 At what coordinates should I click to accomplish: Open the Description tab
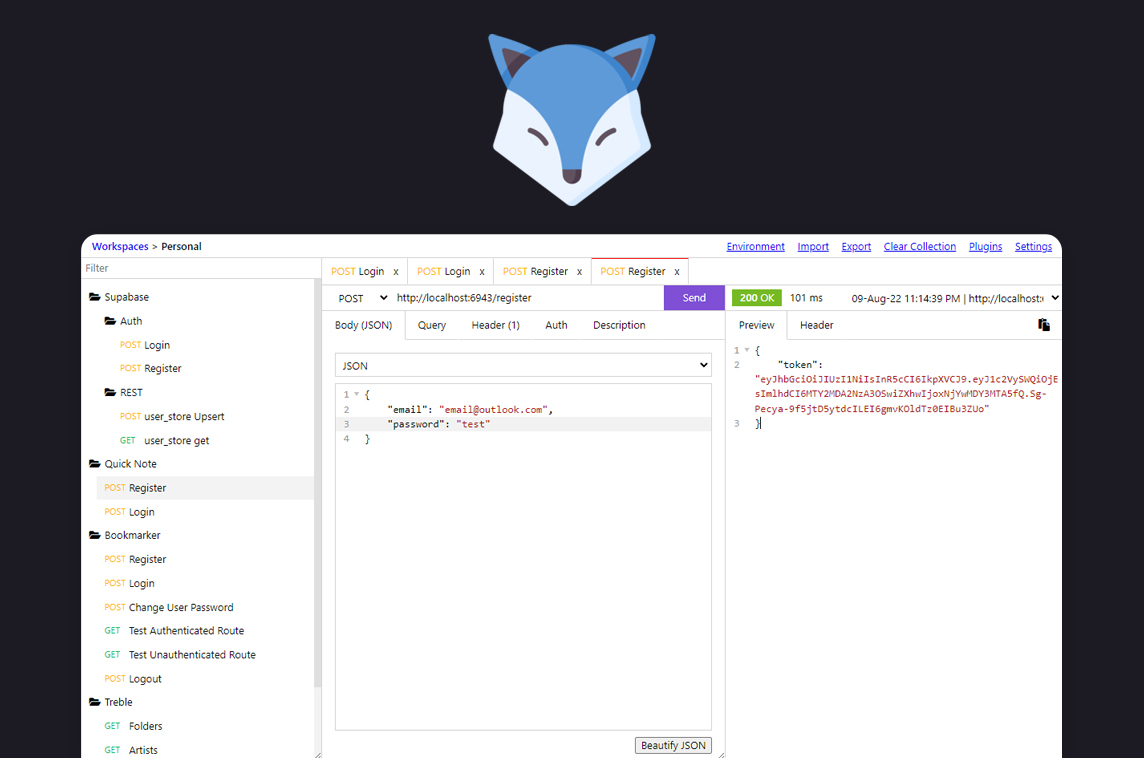click(x=619, y=325)
